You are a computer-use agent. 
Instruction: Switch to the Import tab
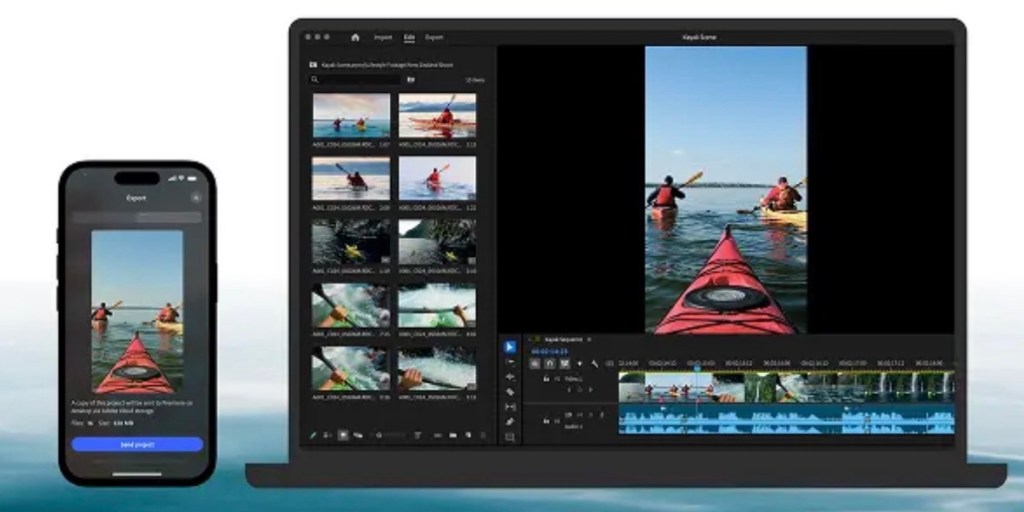[383, 37]
